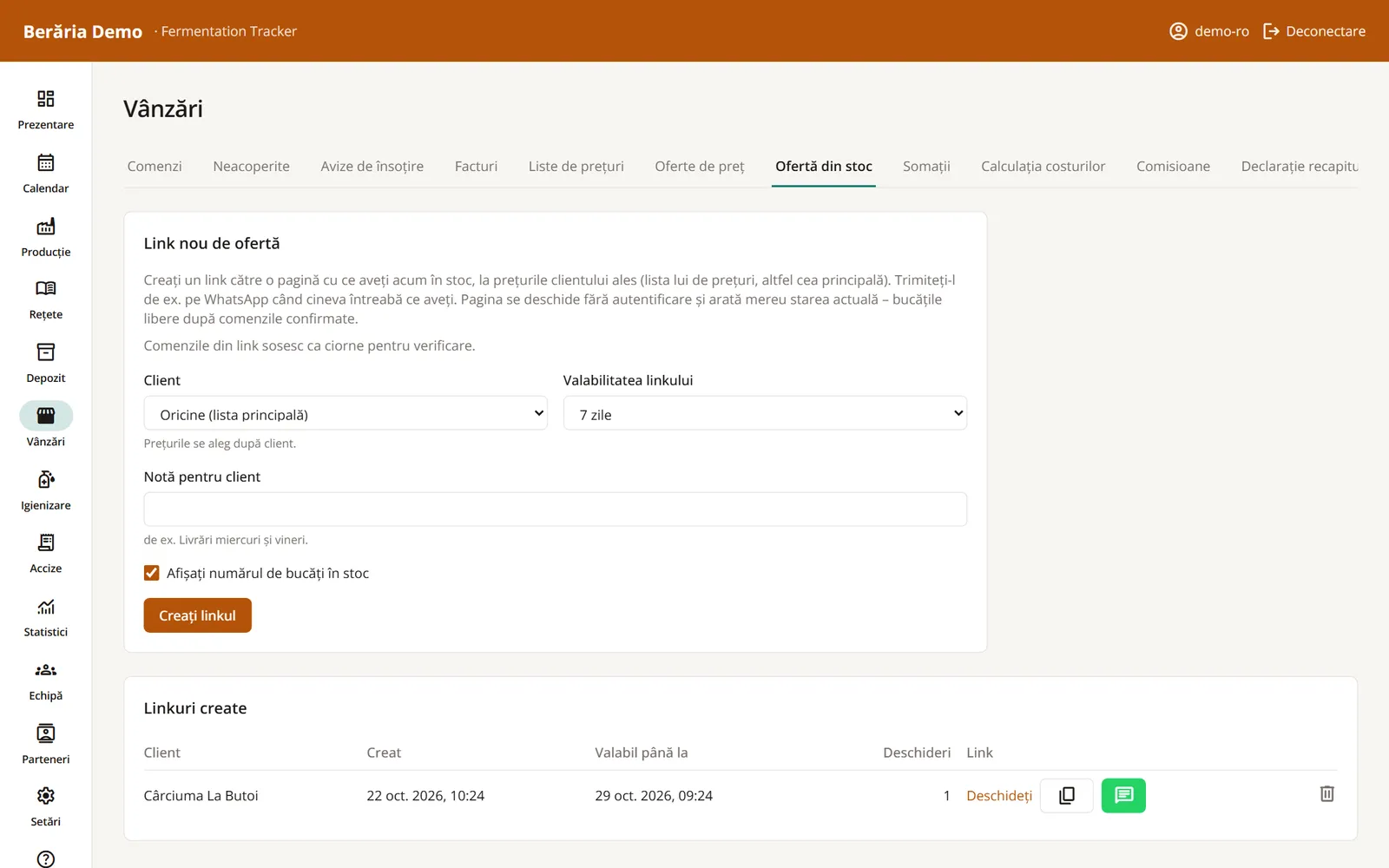Open Setări gear icon
Viewport: 1389px width, 868px height.
(x=46, y=796)
